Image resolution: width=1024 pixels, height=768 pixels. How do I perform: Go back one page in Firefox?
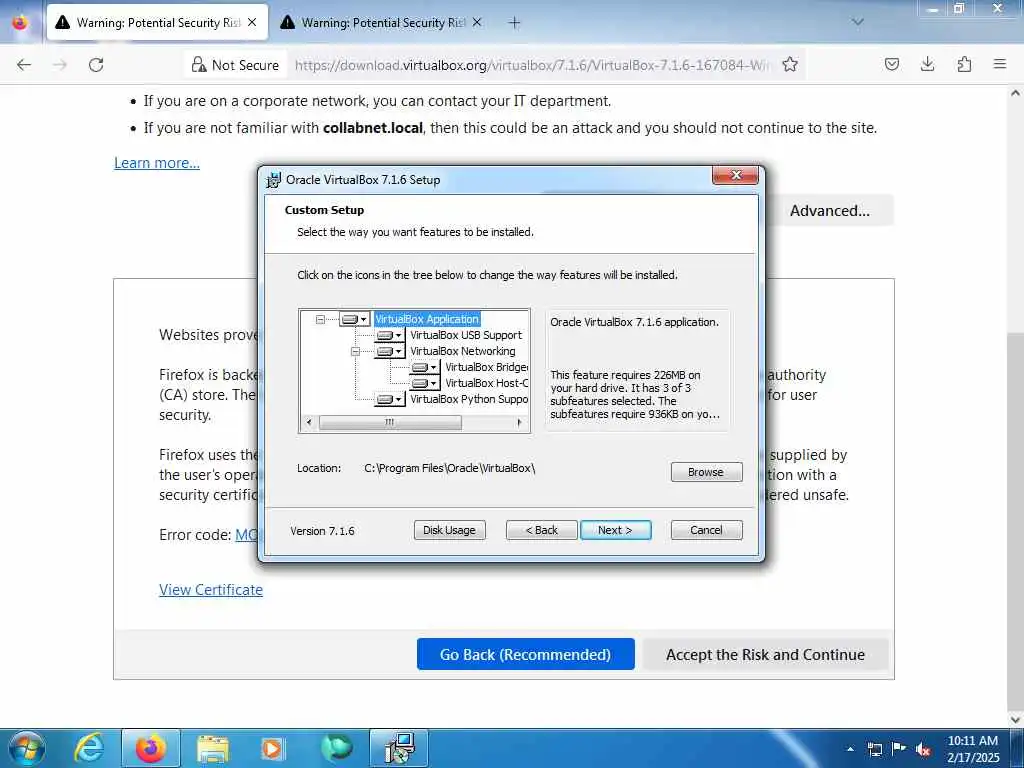(x=24, y=65)
